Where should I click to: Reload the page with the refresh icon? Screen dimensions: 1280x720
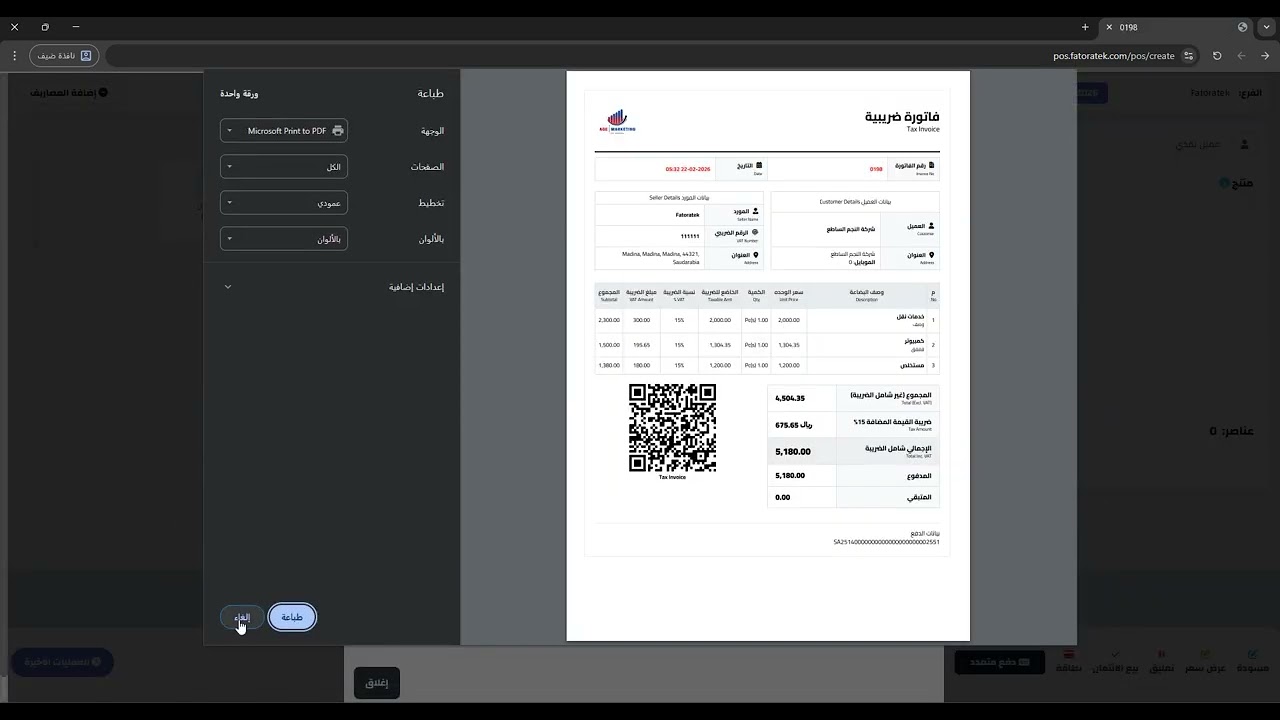coord(1217,56)
